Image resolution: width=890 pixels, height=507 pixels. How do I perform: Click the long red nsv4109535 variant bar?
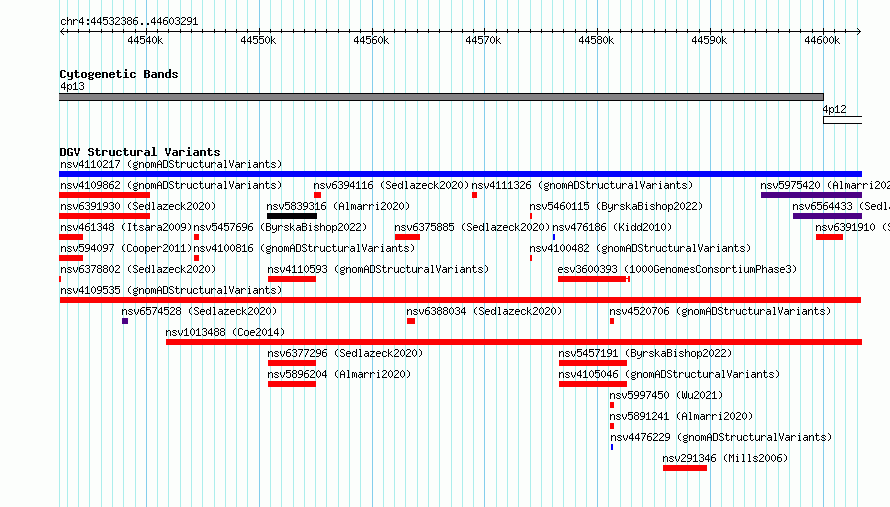pos(460,300)
